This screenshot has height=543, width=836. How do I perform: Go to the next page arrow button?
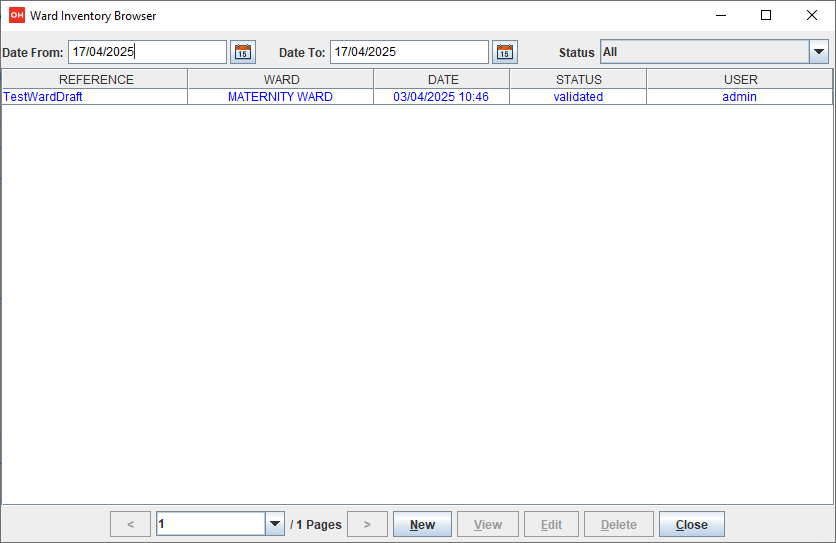pos(367,525)
